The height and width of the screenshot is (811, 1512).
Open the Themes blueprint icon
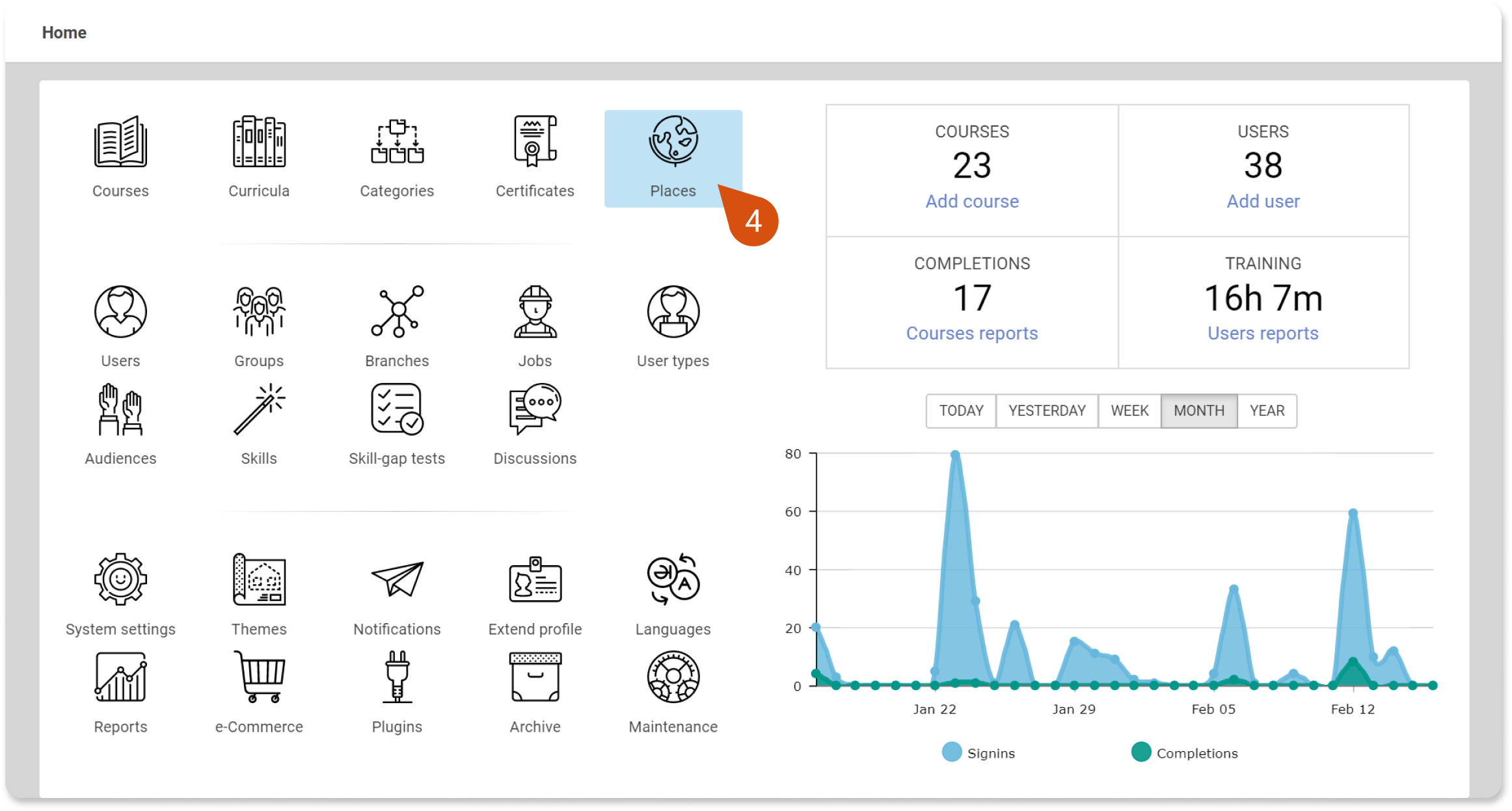coord(259,579)
